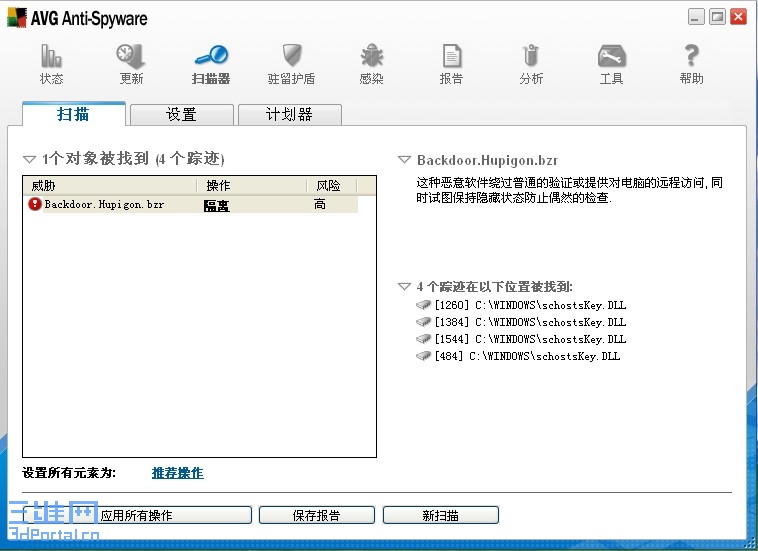The height and width of the screenshot is (551, 758).
Task: Switch to the 计划器 tab
Action: pos(290,115)
